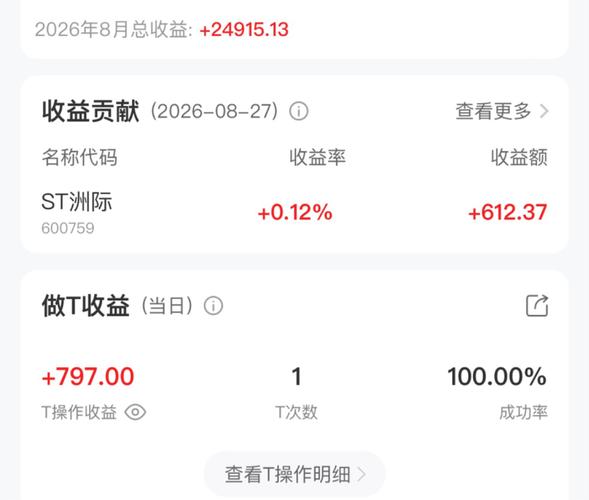Select 收益率 column header
Screen dimensions: 589x500
point(317,157)
